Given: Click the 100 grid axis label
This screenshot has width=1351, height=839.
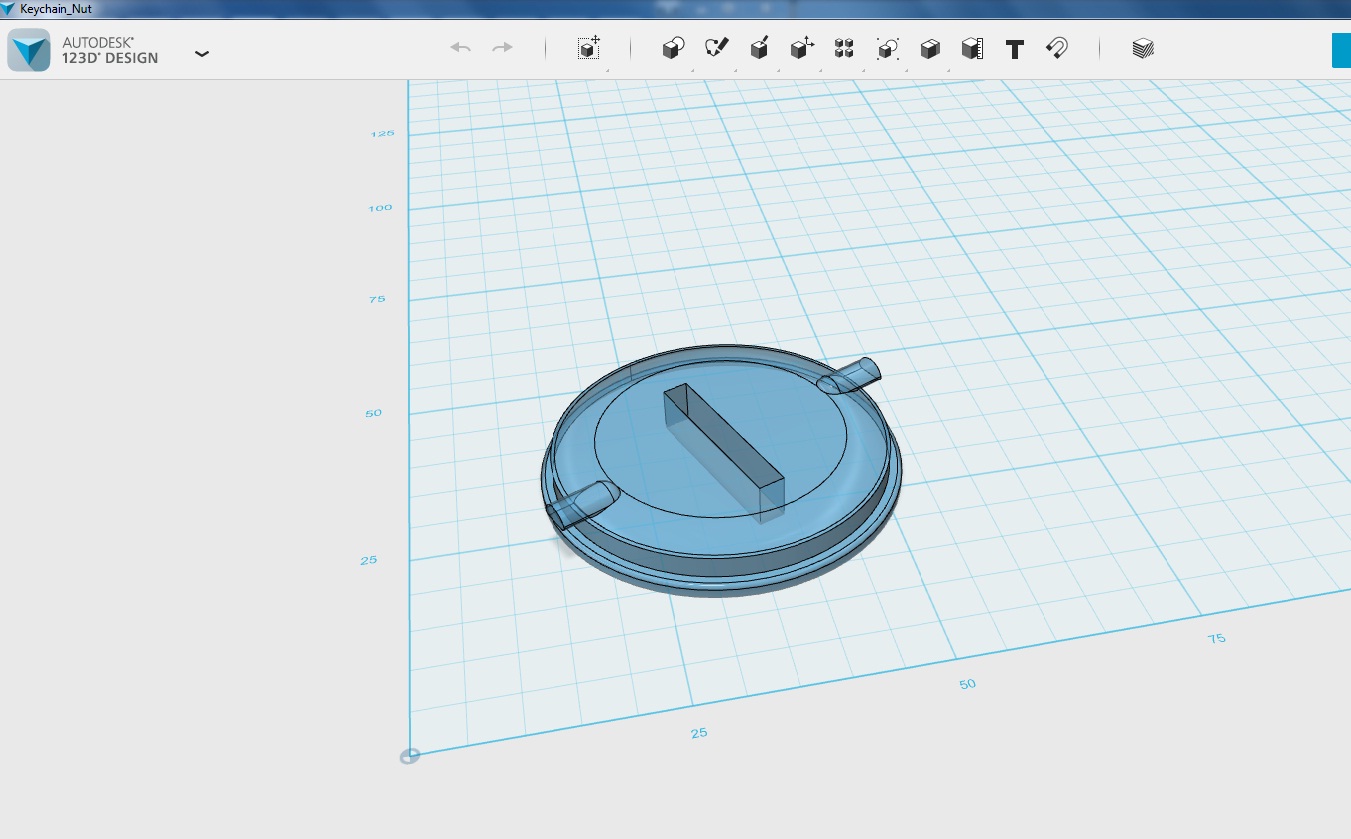Looking at the screenshot, I should click(380, 208).
